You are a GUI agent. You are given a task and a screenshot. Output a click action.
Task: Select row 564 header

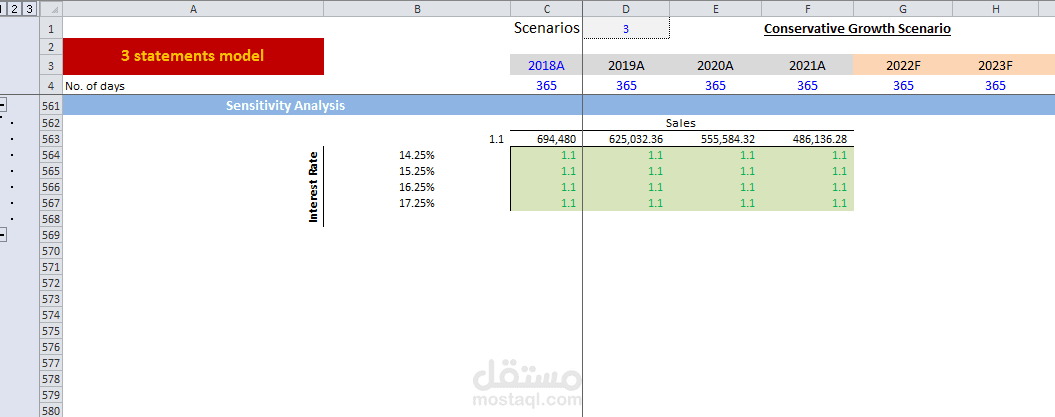click(51, 155)
